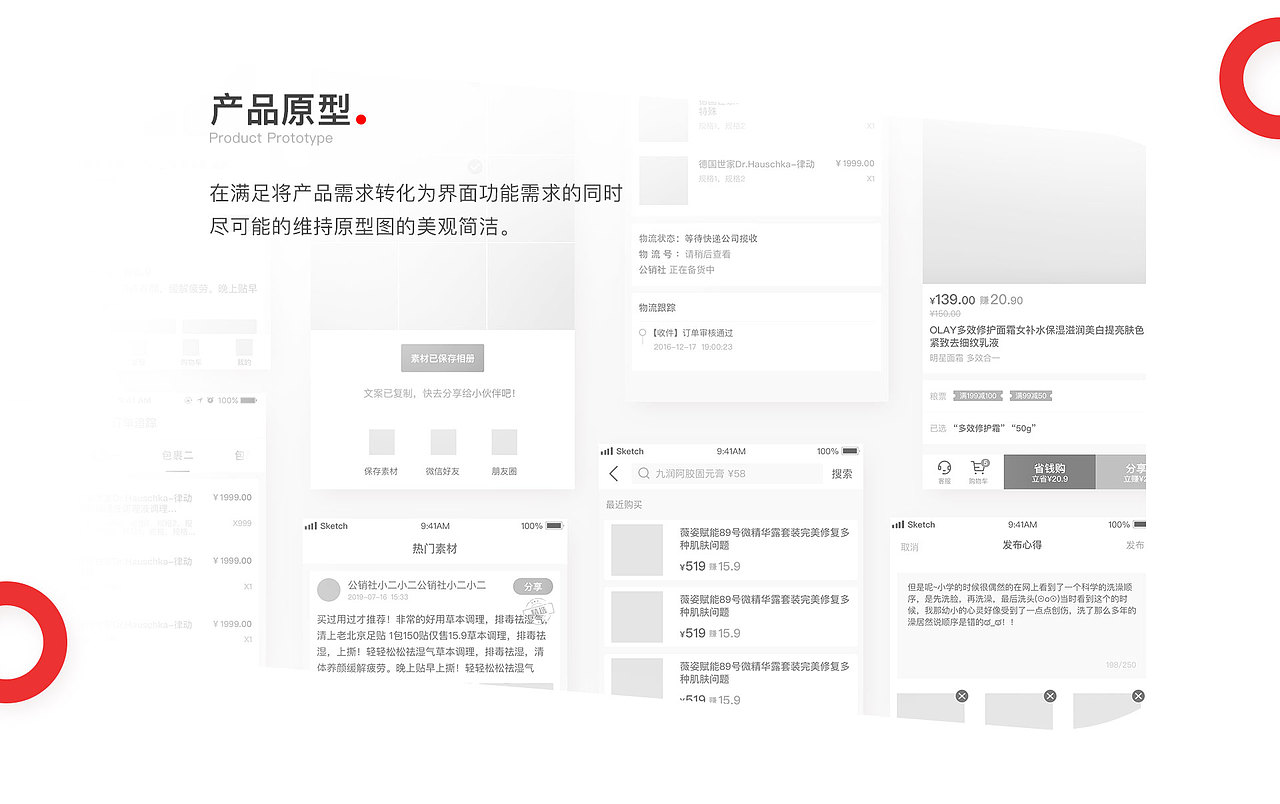
Task: Select the 满199减100 coupon tag
Action: pos(976,396)
